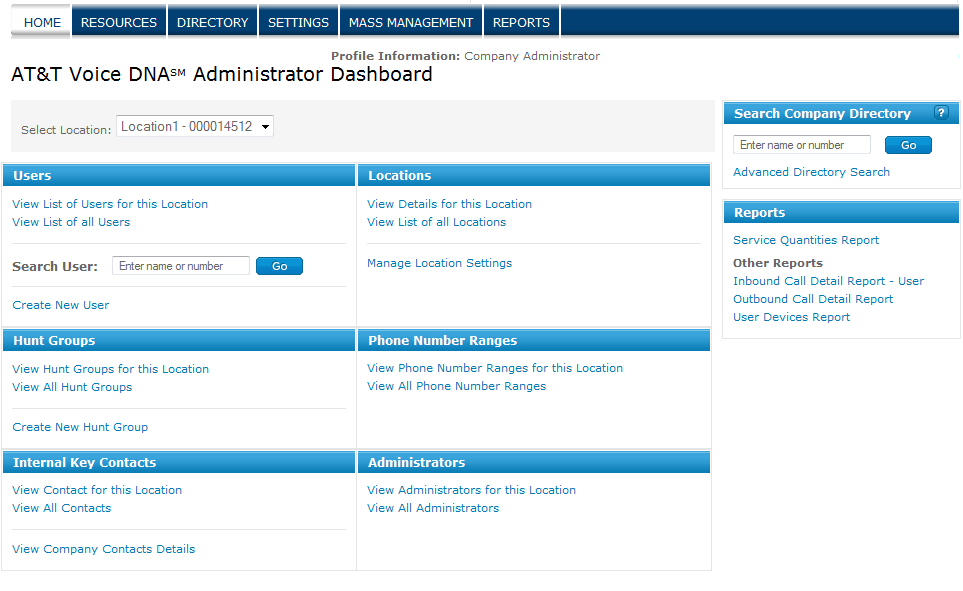Image resolution: width=963 pixels, height=591 pixels.
Task: Click the Administrators panel header
Action: 534,462
